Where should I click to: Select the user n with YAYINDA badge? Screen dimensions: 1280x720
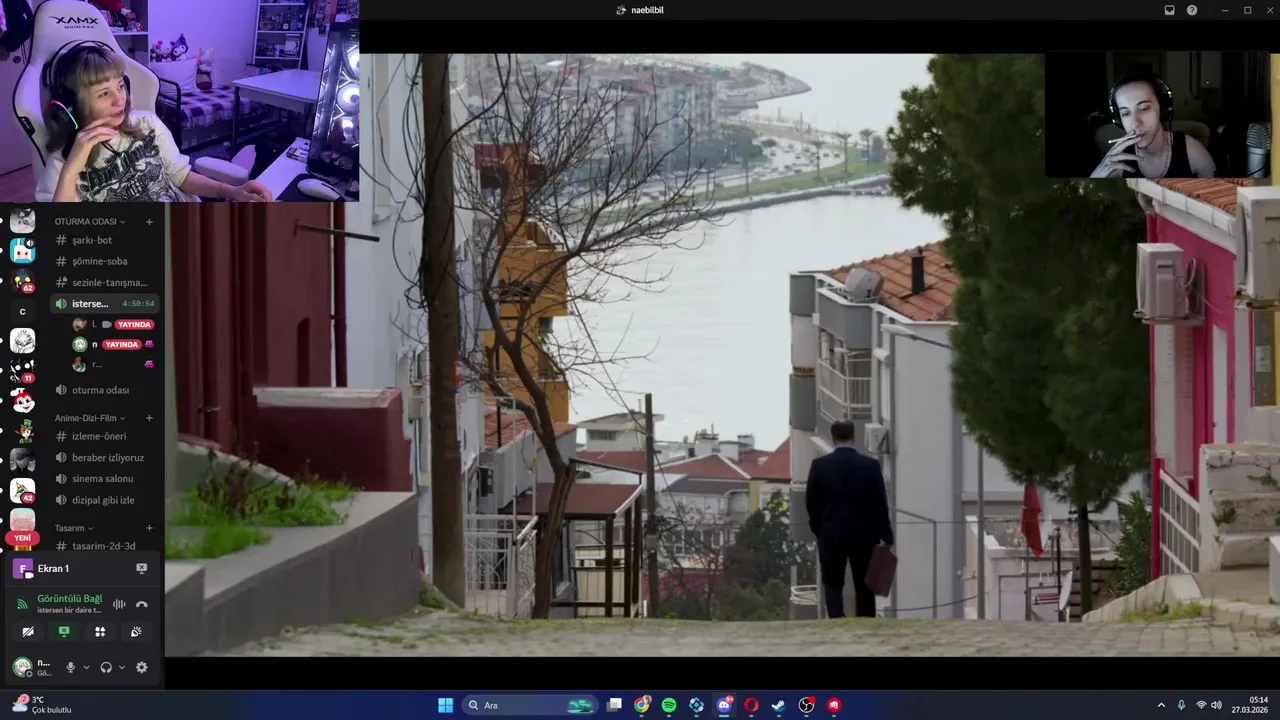coord(112,344)
